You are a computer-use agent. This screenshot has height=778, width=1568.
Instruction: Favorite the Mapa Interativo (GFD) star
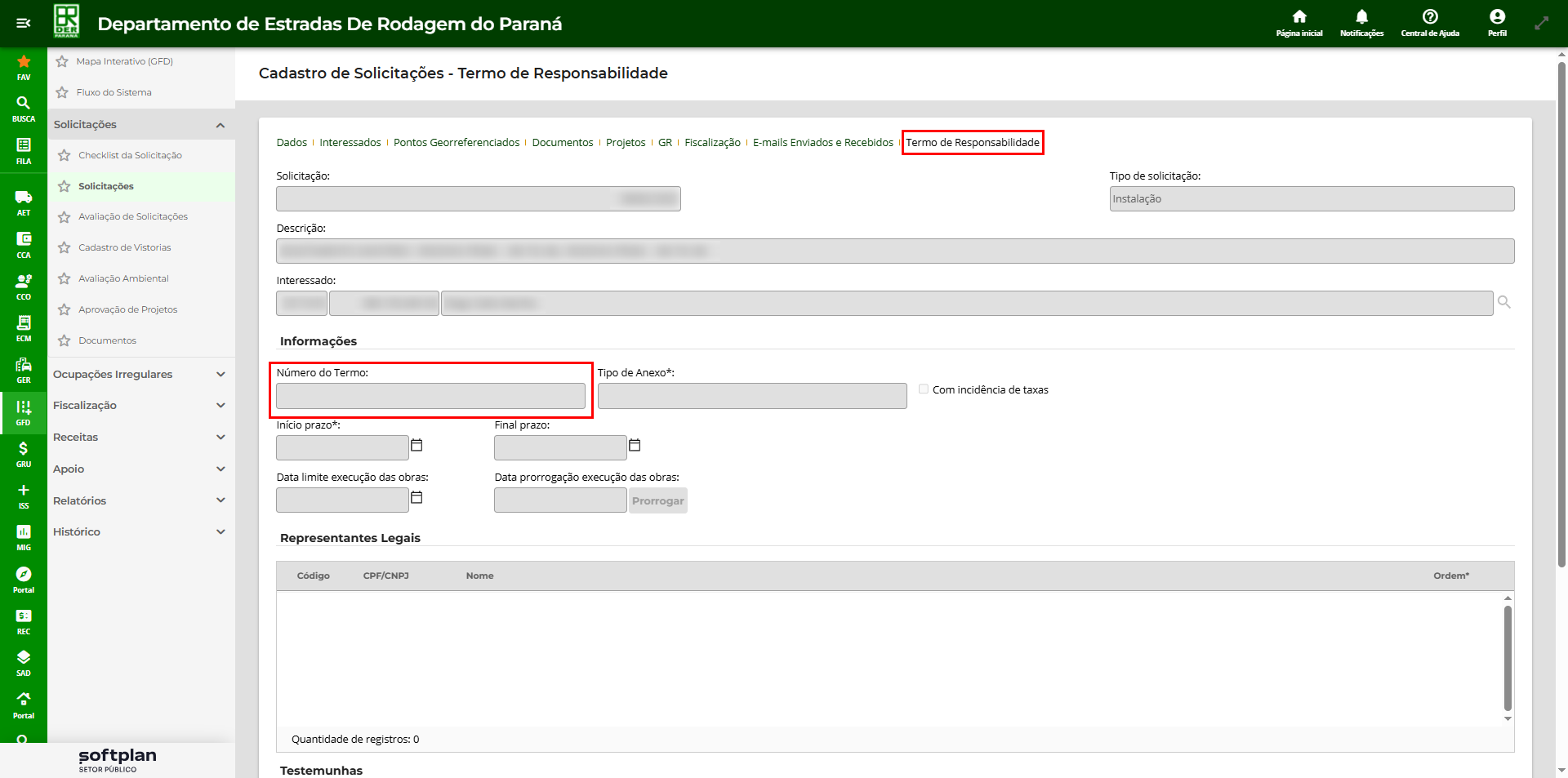62,61
